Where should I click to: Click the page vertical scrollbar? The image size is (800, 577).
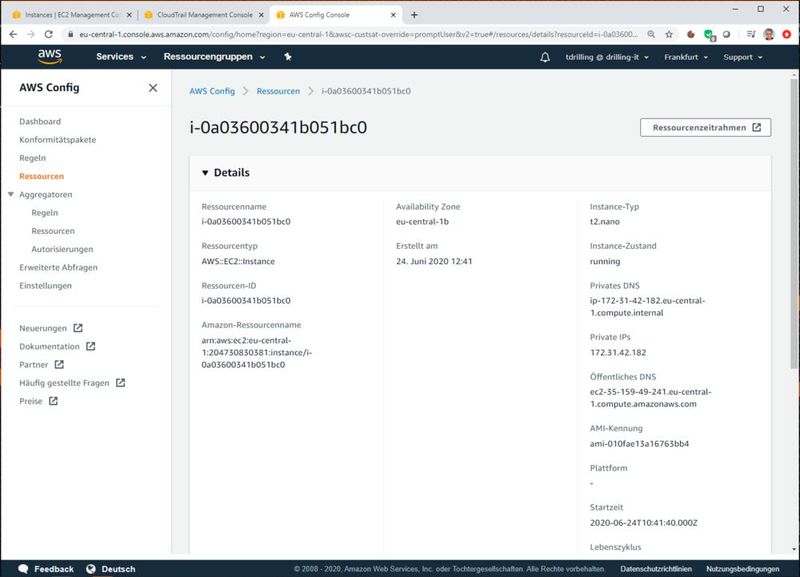pos(794,223)
